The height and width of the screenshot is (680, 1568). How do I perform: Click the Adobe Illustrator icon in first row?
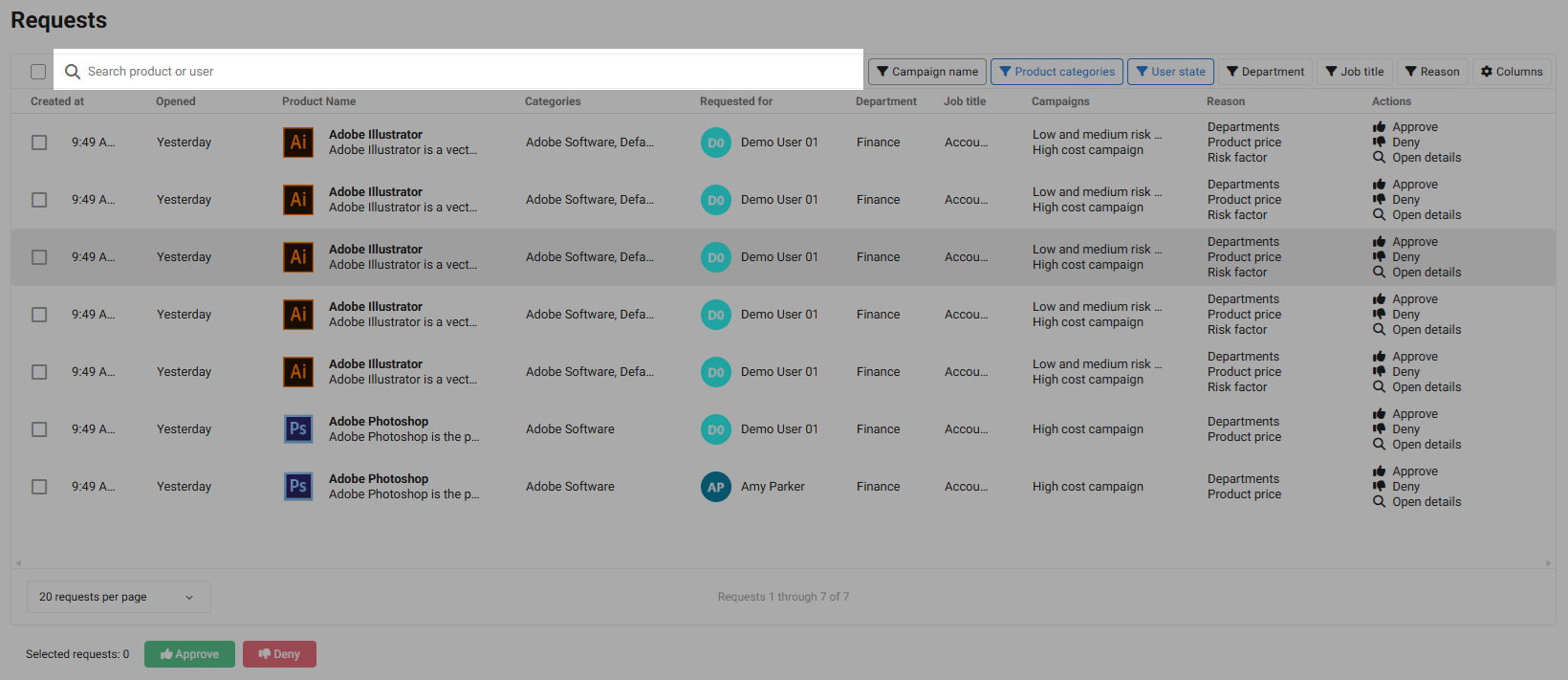[x=298, y=143]
